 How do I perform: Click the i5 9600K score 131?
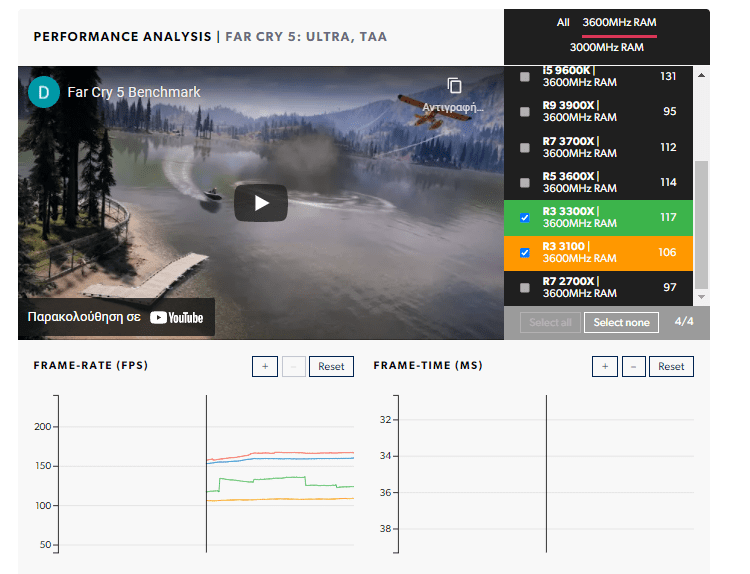[x=668, y=77]
